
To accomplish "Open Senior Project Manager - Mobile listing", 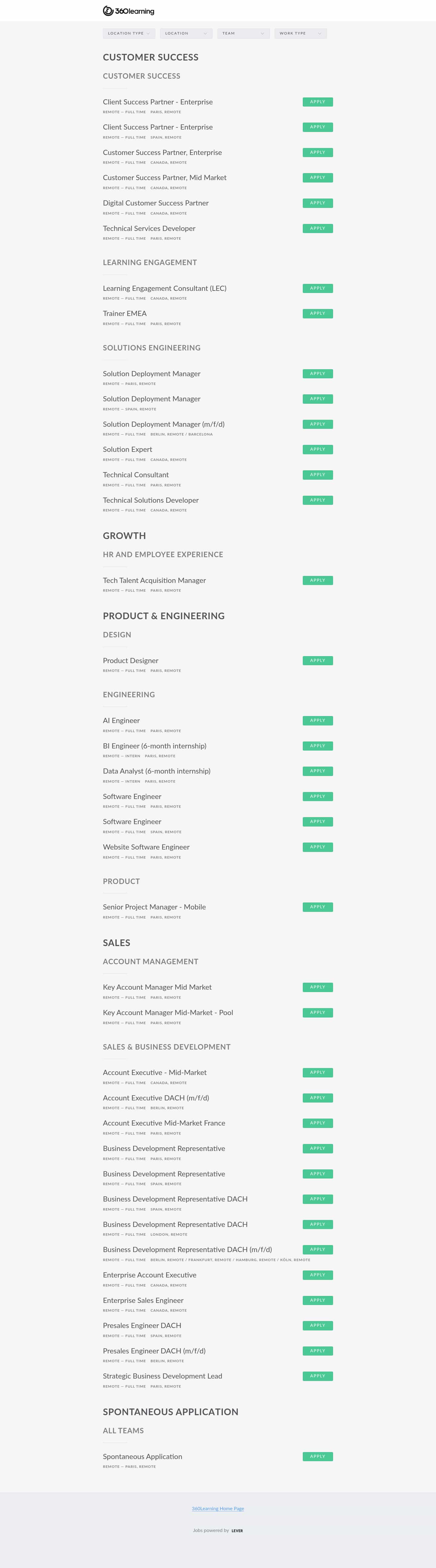I will click(154, 907).
